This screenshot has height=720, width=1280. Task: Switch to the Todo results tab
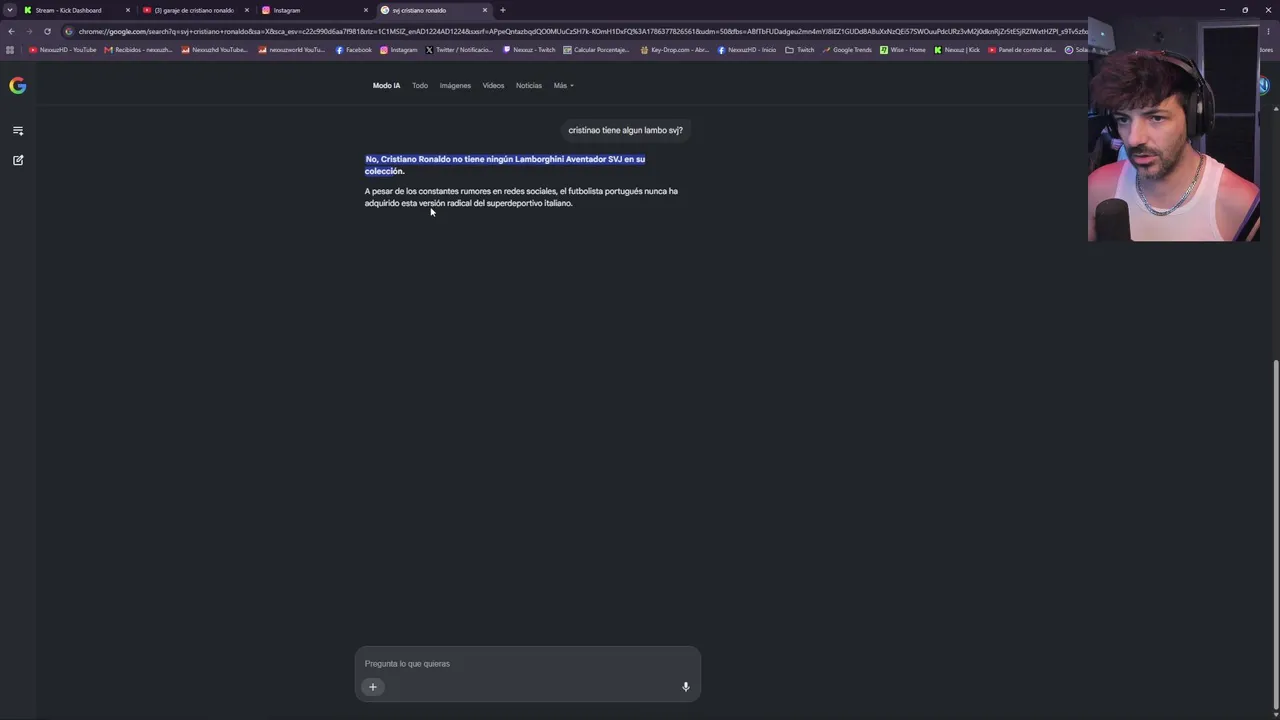tap(420, 86)
